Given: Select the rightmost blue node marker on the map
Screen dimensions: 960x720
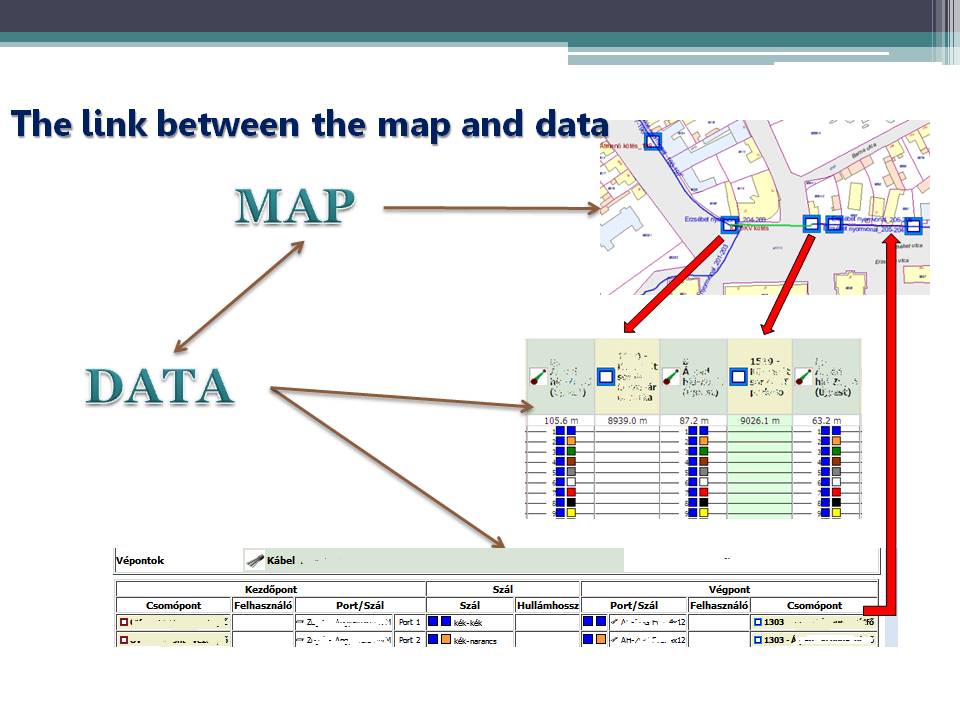Looking at the screenshot, I should (x=913, y=226).
